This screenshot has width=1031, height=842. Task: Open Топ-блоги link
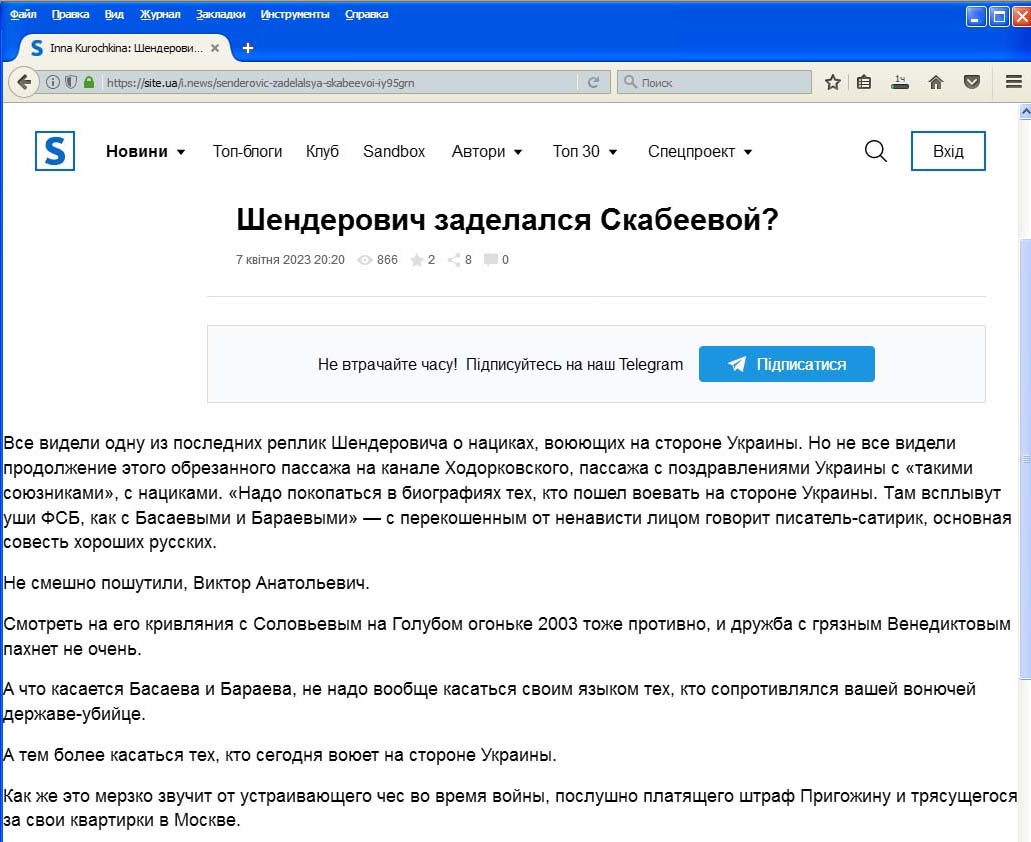(x=247, y=152)
